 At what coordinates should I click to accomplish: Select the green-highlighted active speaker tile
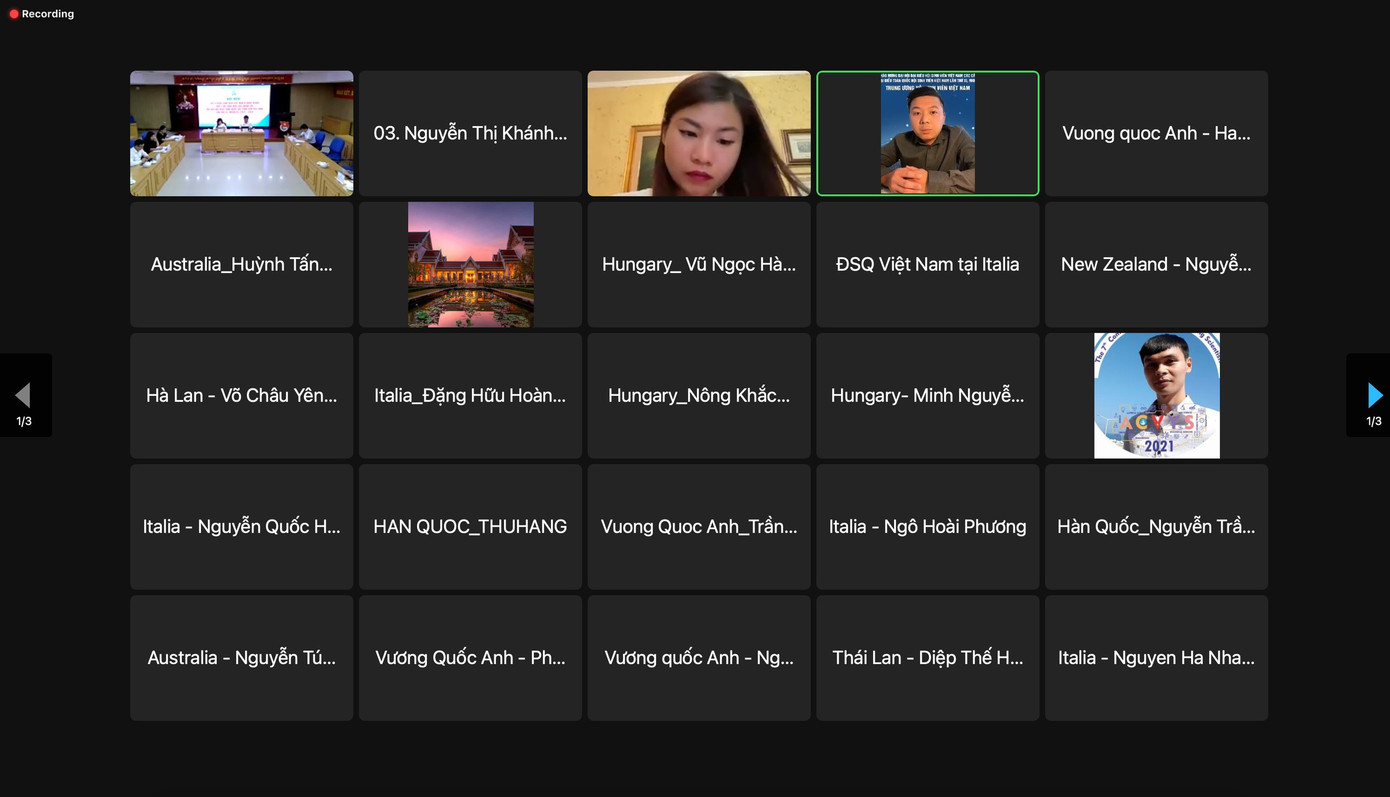(x=927, y=133)
